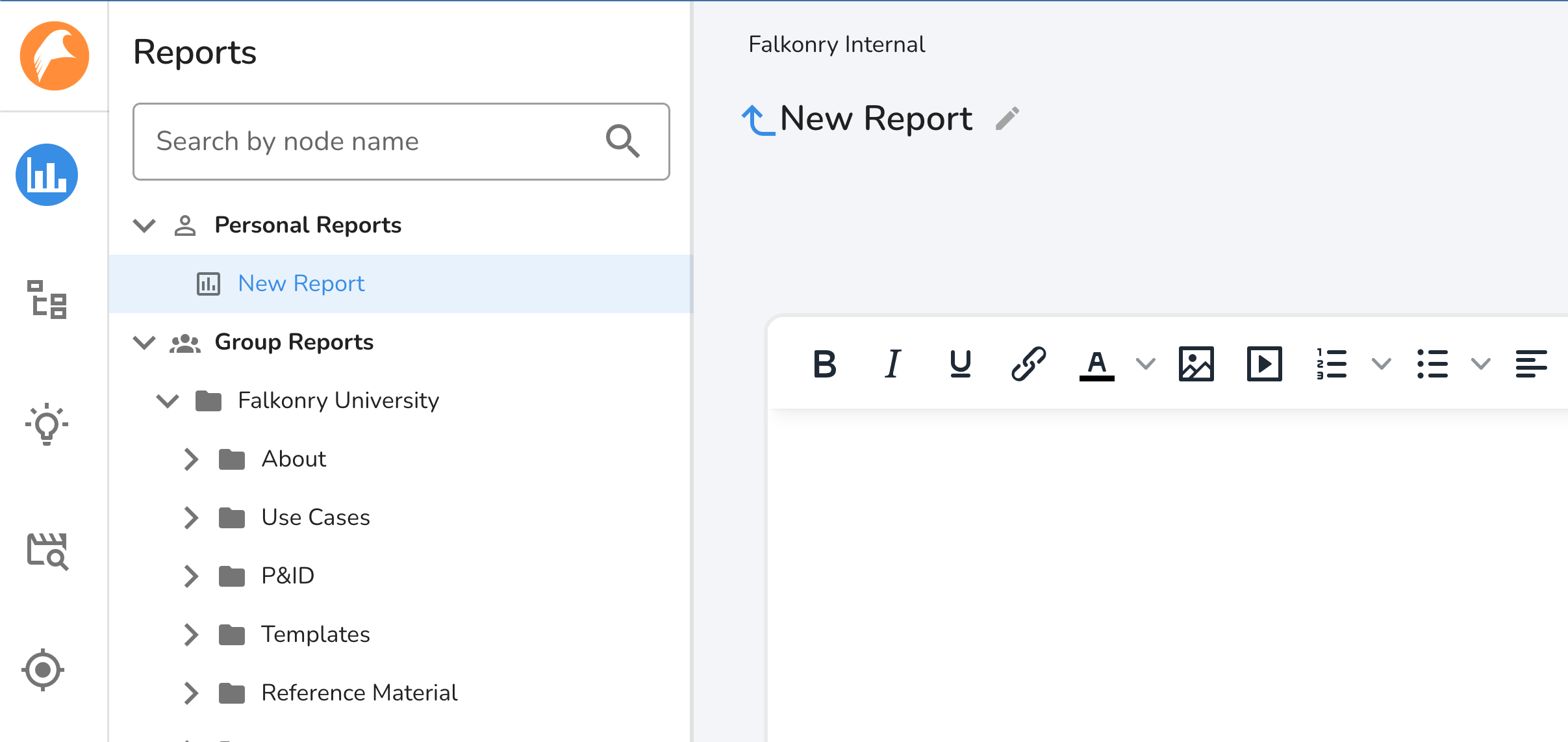This screenshot has width=1568, height=742.
Task: Collapse the Falkonry University folder
Action: coord(168,401)
